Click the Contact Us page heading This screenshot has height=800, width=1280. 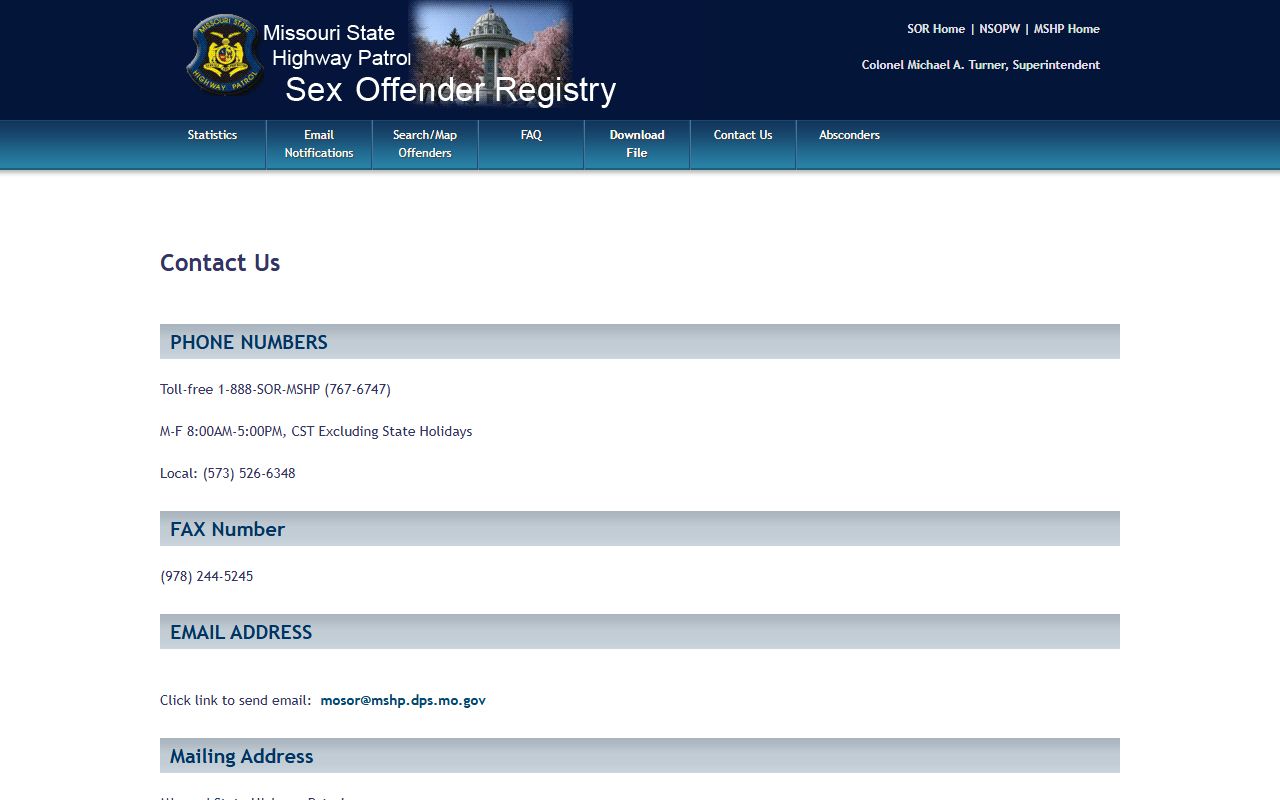pos(220,263)
